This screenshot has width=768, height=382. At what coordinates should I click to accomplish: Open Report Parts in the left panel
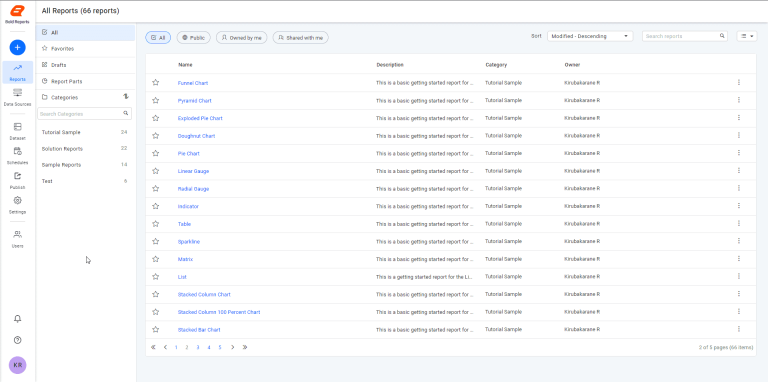[x=85, y=81]
